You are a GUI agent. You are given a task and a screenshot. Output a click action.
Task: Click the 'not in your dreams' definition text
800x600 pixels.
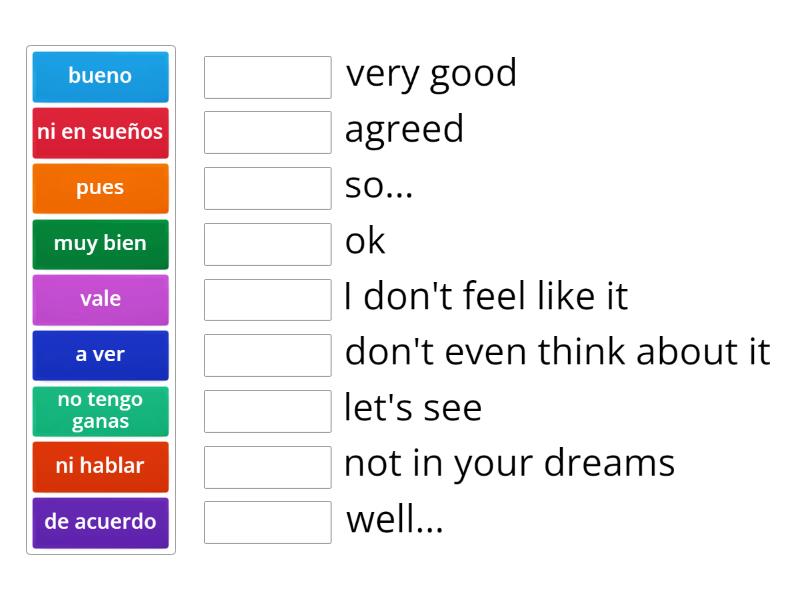point(509,464)
